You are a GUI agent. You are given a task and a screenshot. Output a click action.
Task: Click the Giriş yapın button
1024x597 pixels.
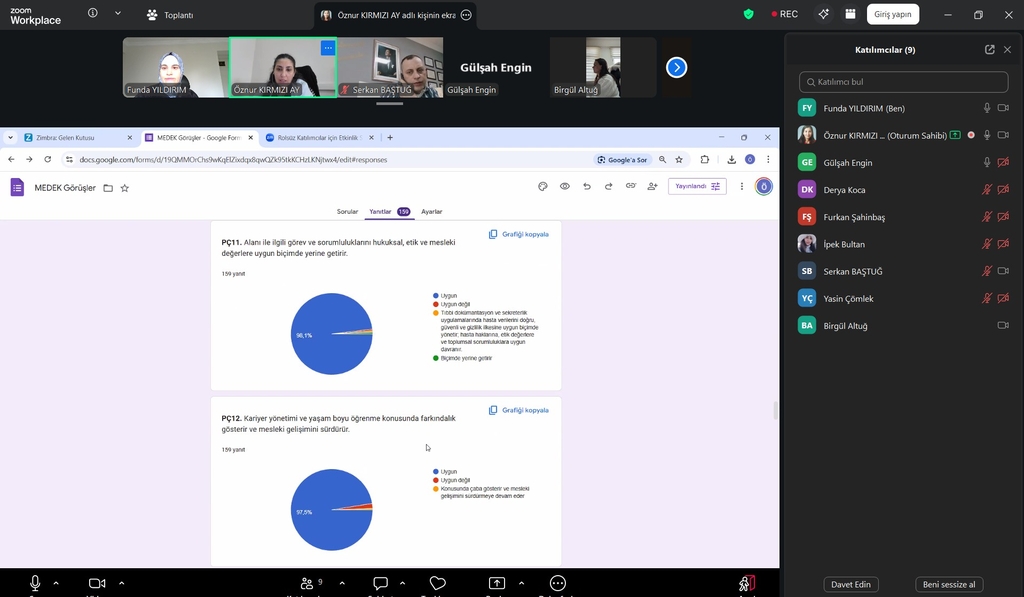[893, 14]
